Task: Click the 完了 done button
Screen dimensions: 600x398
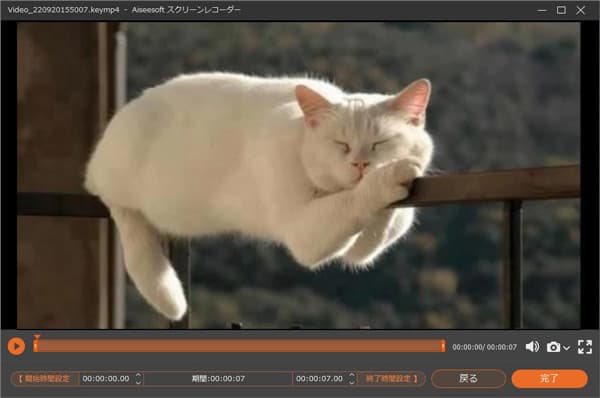Action: pos(549,379)
